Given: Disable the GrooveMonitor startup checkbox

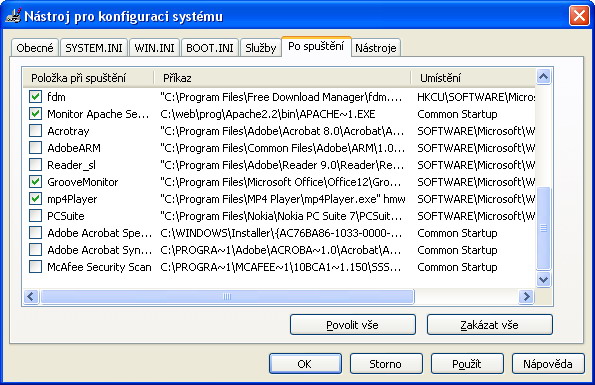Looking at the screenshot, I should pyautogui.click(x=35, y=182).
